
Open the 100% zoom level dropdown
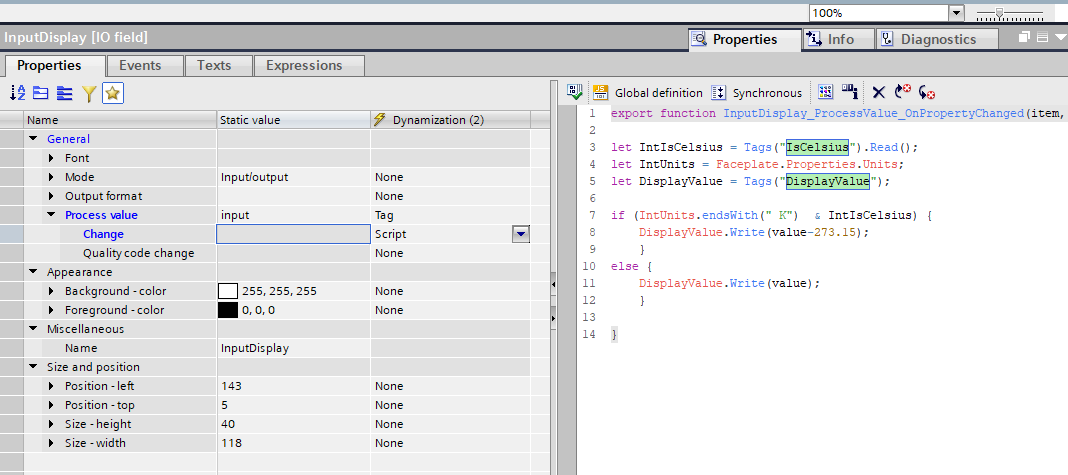click(956, 13)
